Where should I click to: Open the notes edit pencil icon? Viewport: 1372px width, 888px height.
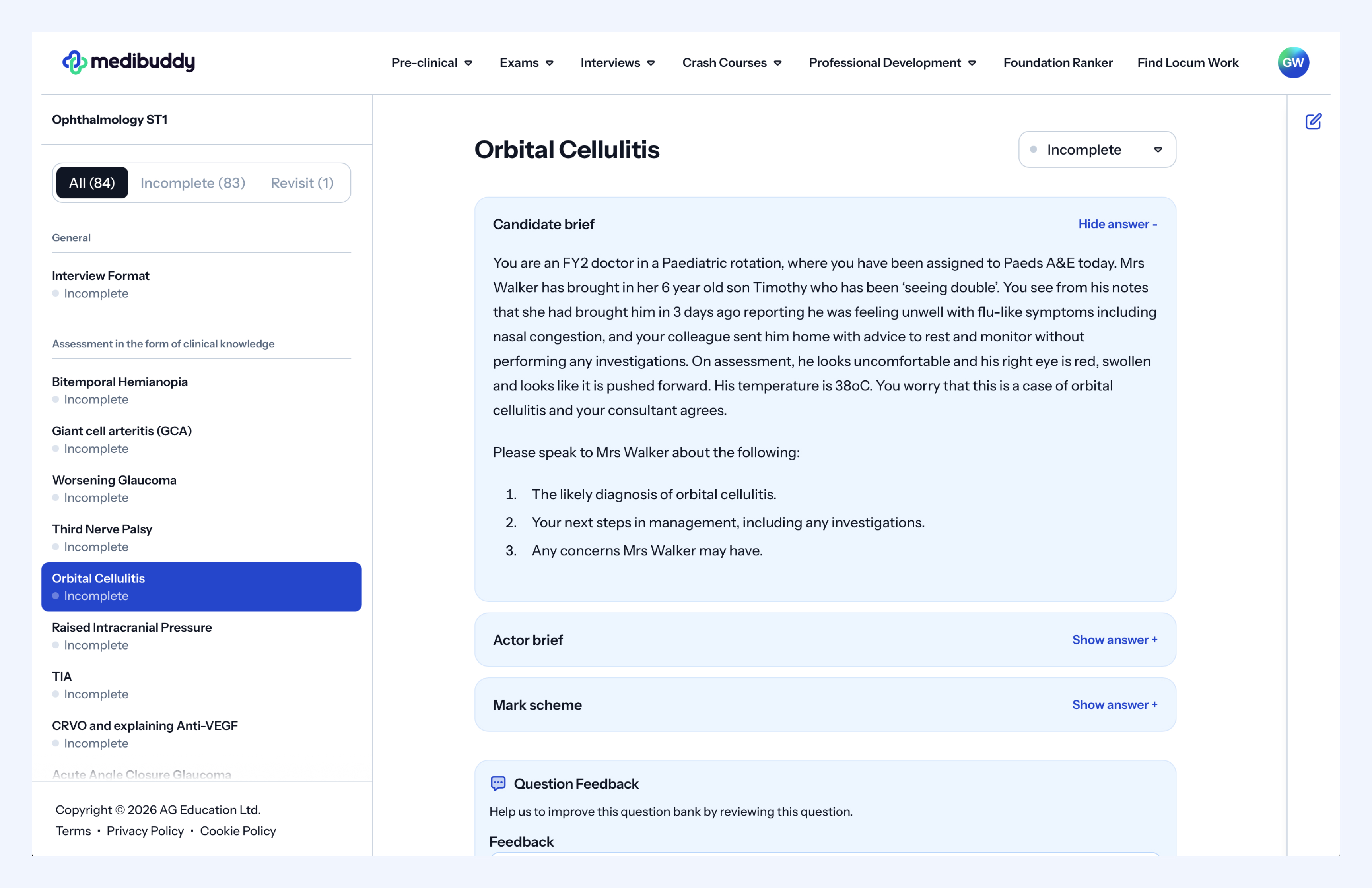pos(1313,122)
